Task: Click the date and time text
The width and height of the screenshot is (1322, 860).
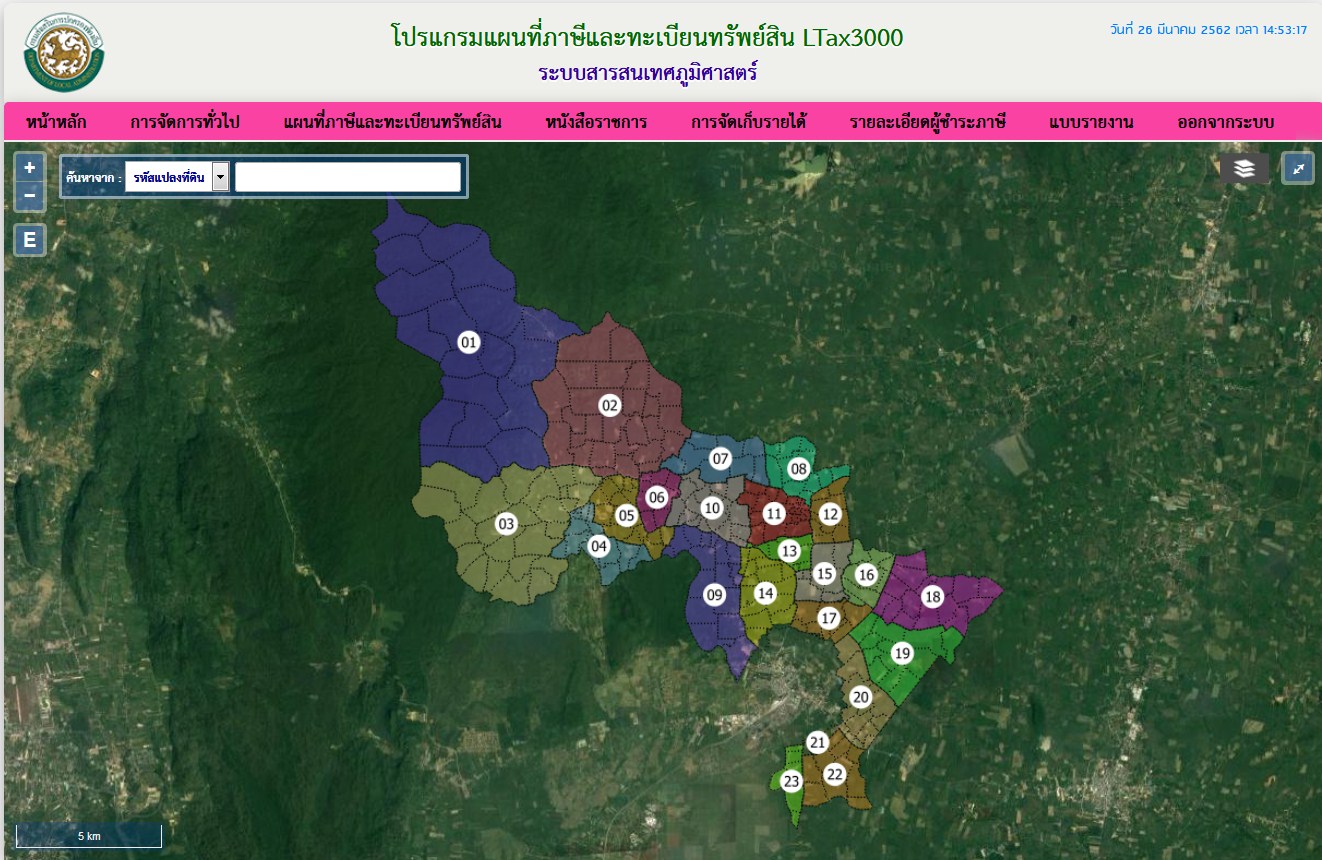Action: click(1208, 30)
